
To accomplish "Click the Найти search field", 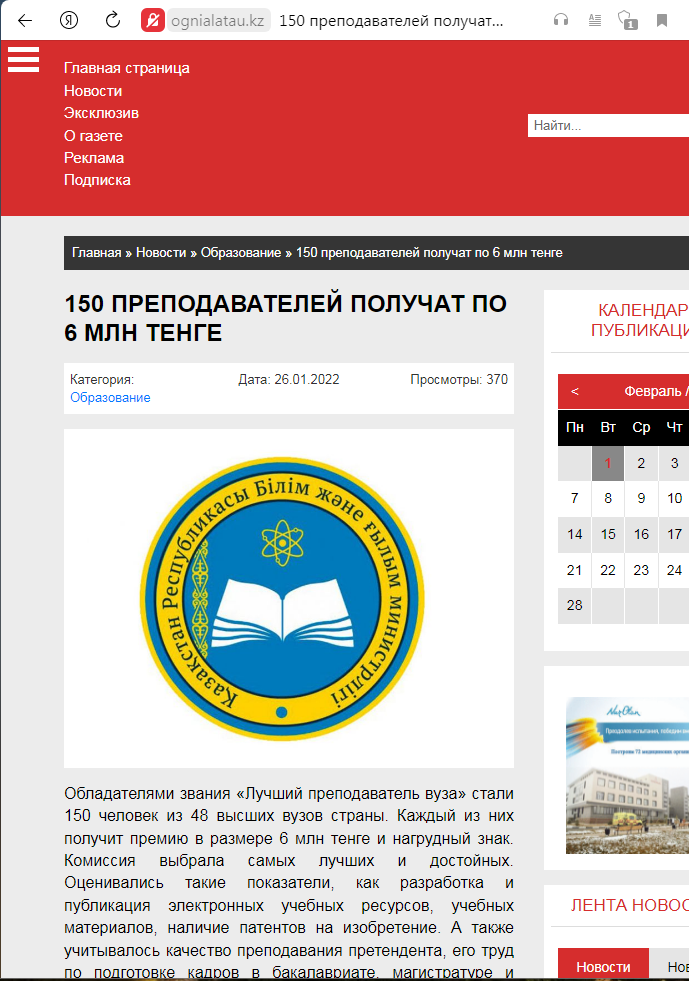I will (x=607, y=126).
